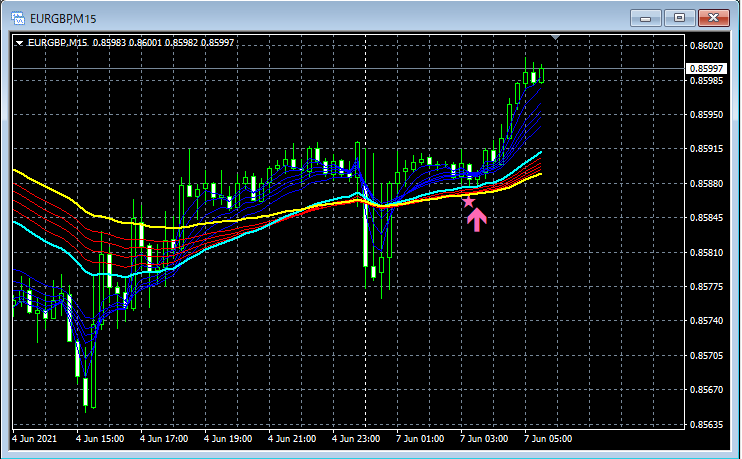The height and width of the screenshot is (459, 742).
Task: Click the 0.85915 price scale label
Action: tap(706, 149)
